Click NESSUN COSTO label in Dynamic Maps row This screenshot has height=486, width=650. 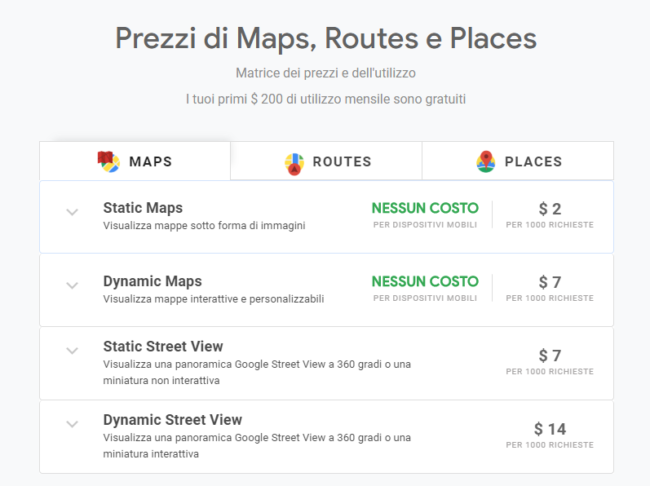coord(425,282)
